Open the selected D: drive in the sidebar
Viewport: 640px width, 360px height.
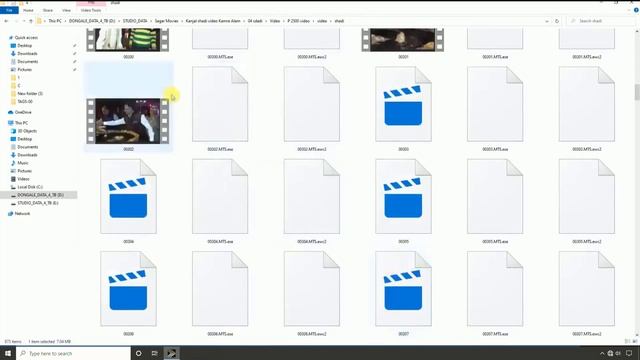coord(40,195)
